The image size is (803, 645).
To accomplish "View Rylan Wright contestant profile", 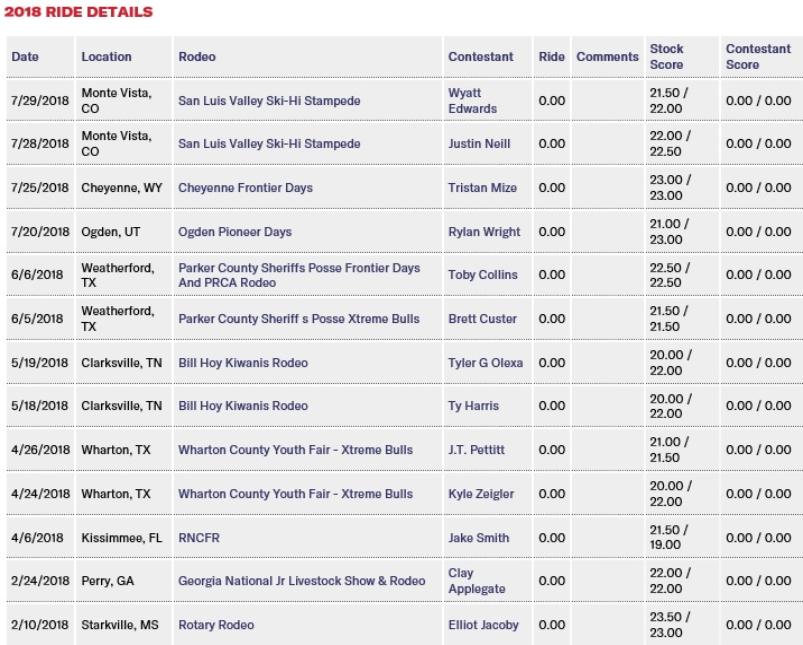I will 484,232.
